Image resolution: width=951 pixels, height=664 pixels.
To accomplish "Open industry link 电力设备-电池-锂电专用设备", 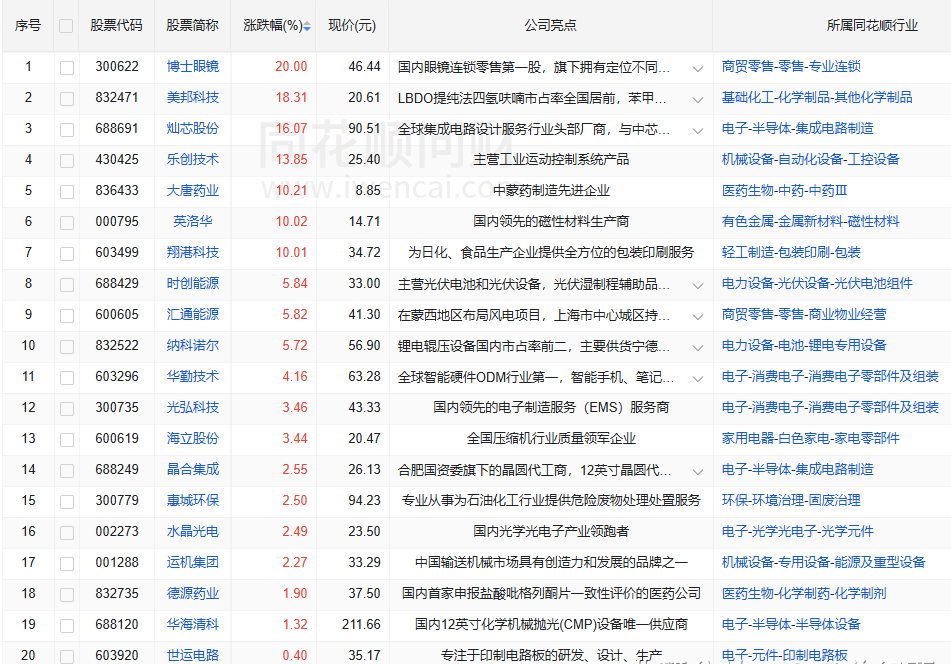I will coord(804,346).
